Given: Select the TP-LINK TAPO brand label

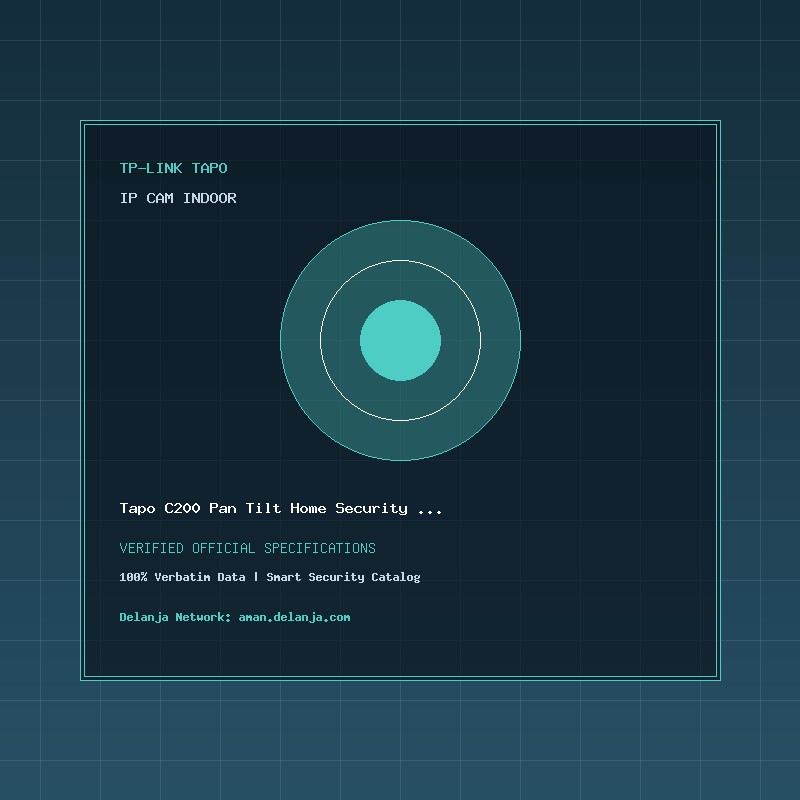Looking at the screenshot, I should [x=173, y=168].
